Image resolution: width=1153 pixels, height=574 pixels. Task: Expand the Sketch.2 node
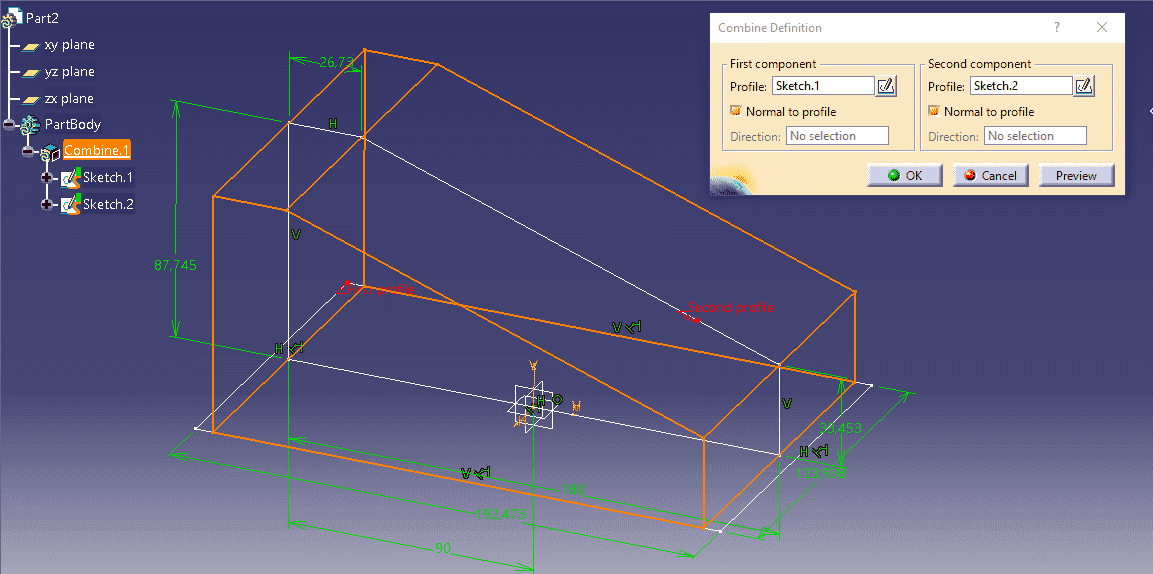click(x=47, y=204)
